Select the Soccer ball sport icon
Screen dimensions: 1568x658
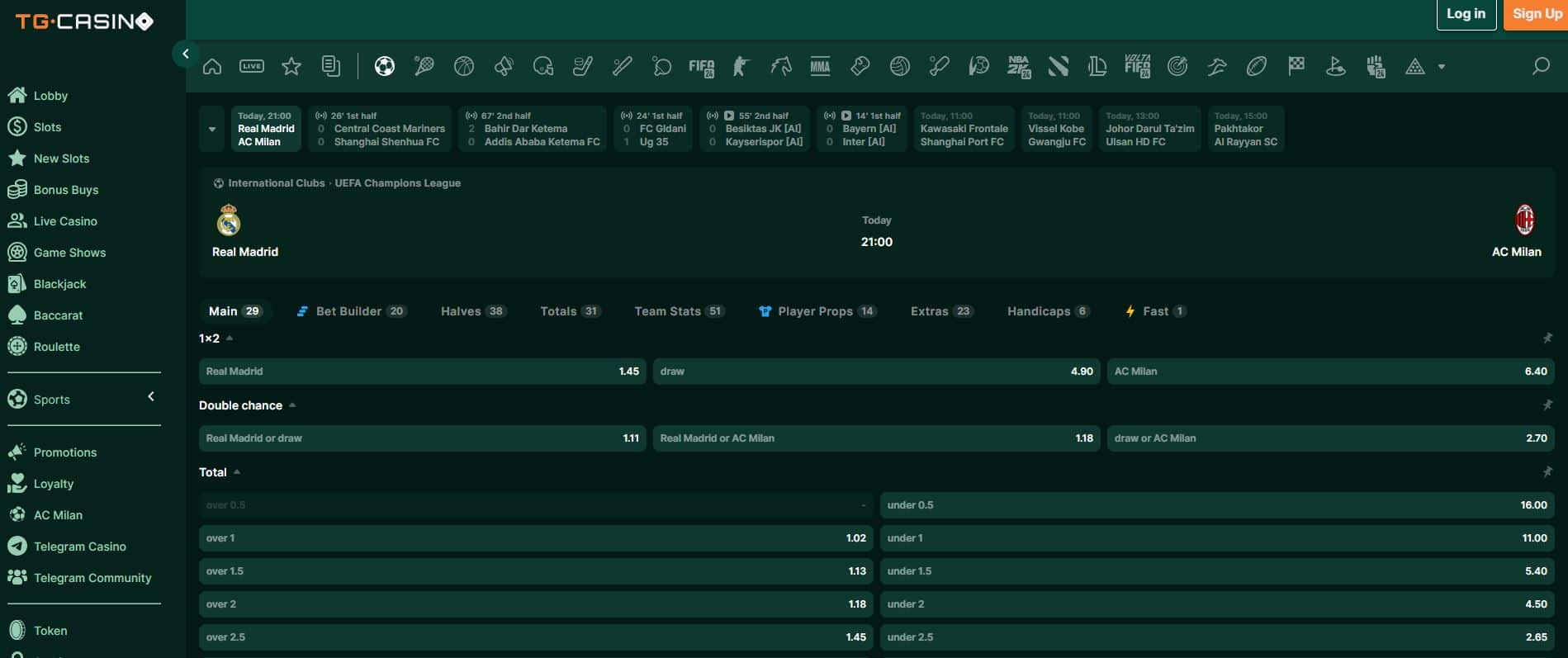(x=385, y=67)
